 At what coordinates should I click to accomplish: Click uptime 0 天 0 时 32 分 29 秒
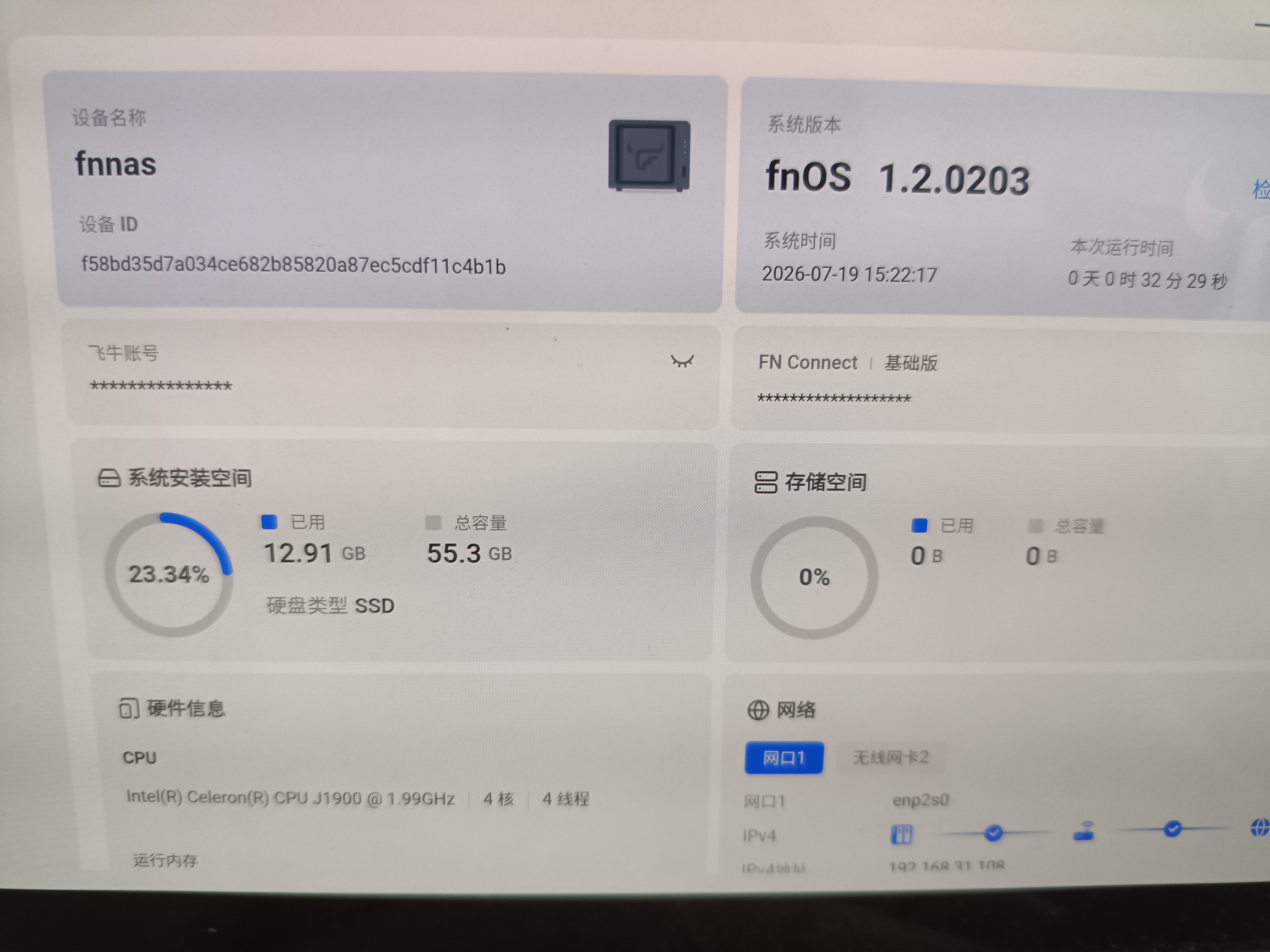tap(1147, 280)
